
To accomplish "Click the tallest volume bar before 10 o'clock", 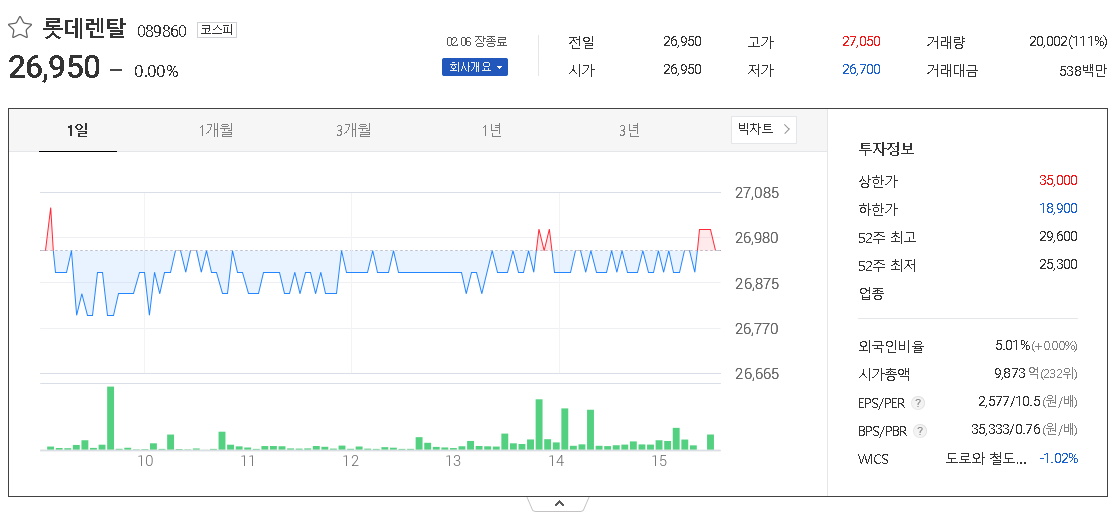I will click(110, 418).
